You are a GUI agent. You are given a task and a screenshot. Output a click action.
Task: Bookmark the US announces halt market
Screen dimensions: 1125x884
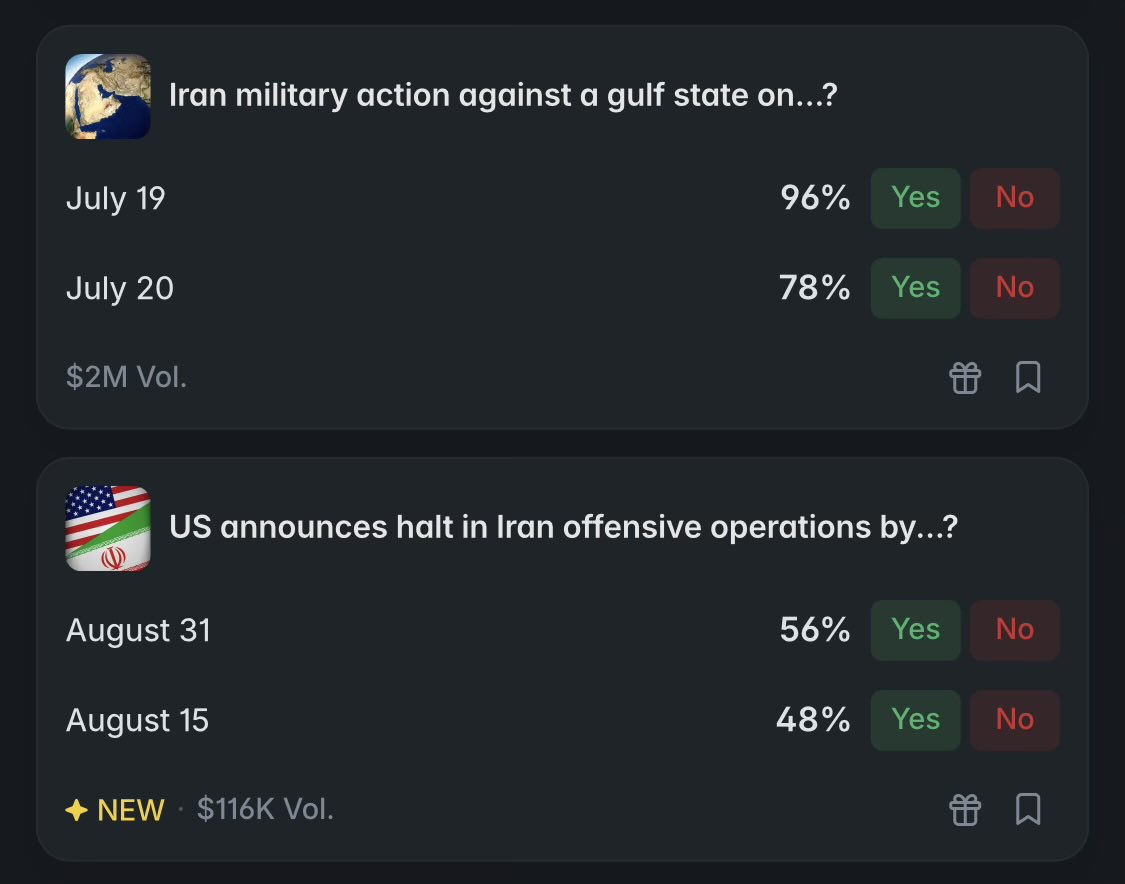pos(1028,809)
